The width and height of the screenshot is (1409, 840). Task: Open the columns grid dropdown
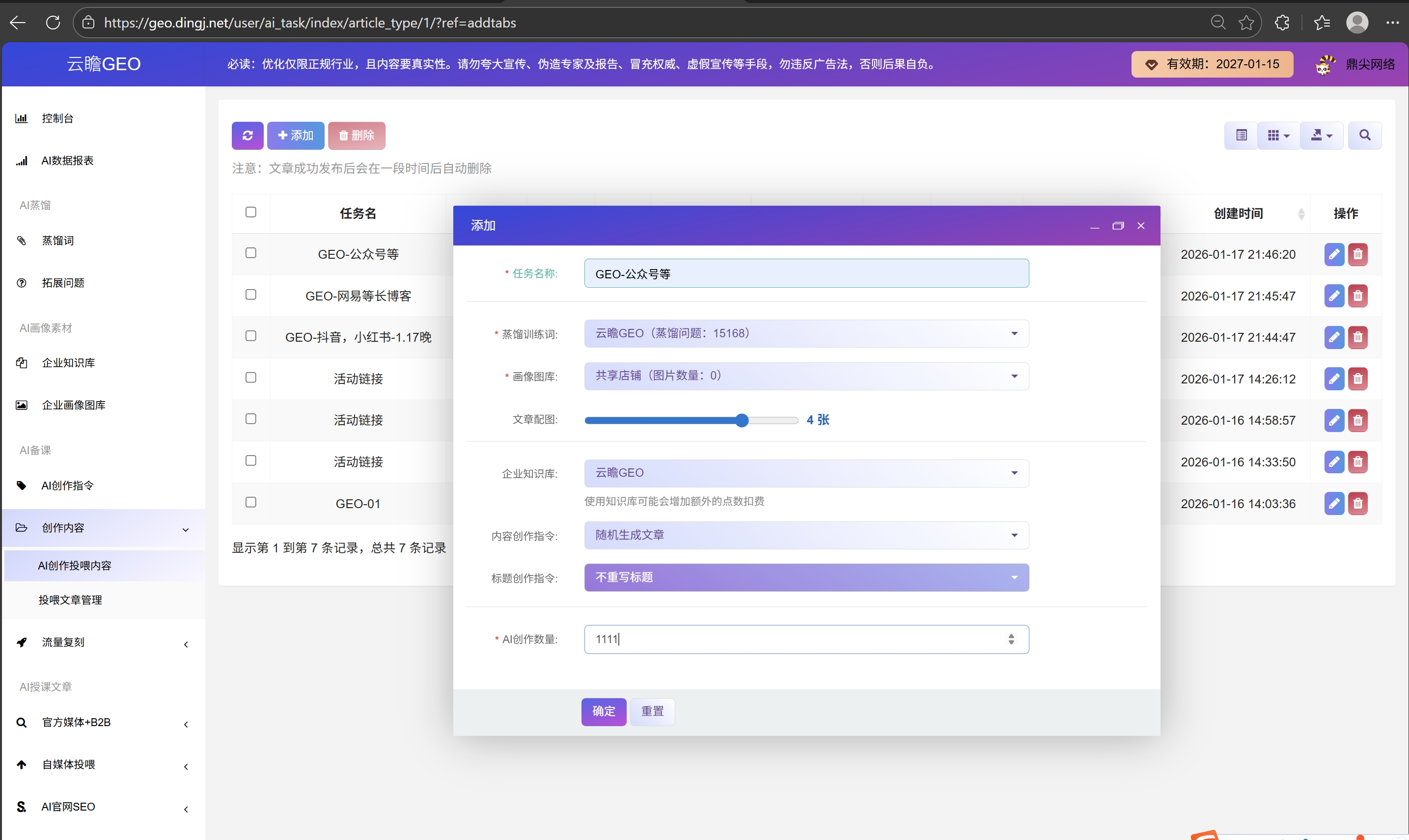tap(1278, 135)
